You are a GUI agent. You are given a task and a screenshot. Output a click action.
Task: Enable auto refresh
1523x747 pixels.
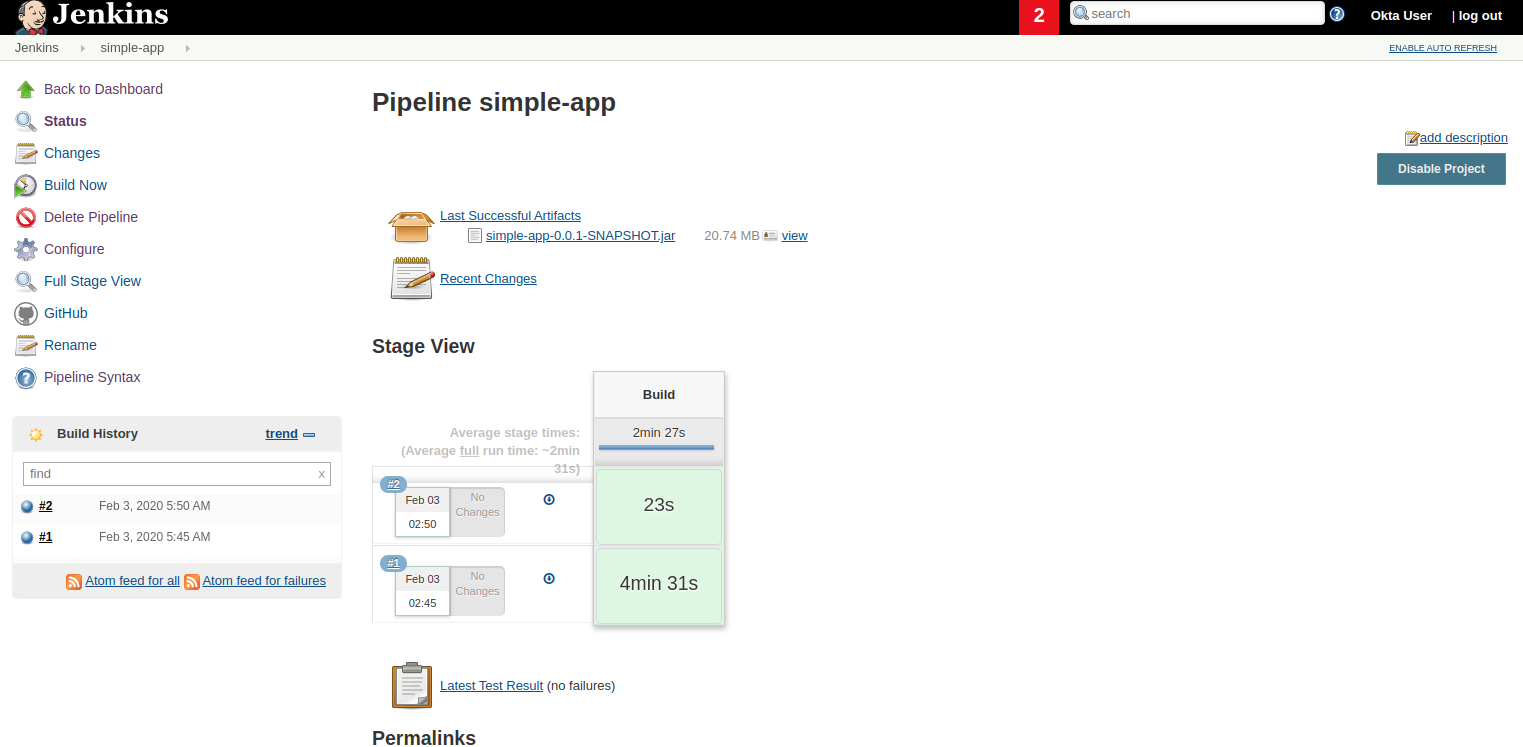pyautogui.click(x=1442, y=48)
